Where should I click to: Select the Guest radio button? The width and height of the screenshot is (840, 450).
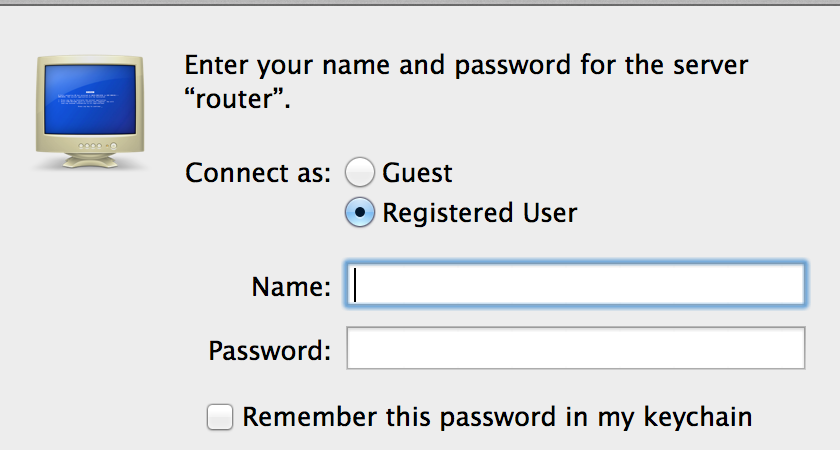359,173
